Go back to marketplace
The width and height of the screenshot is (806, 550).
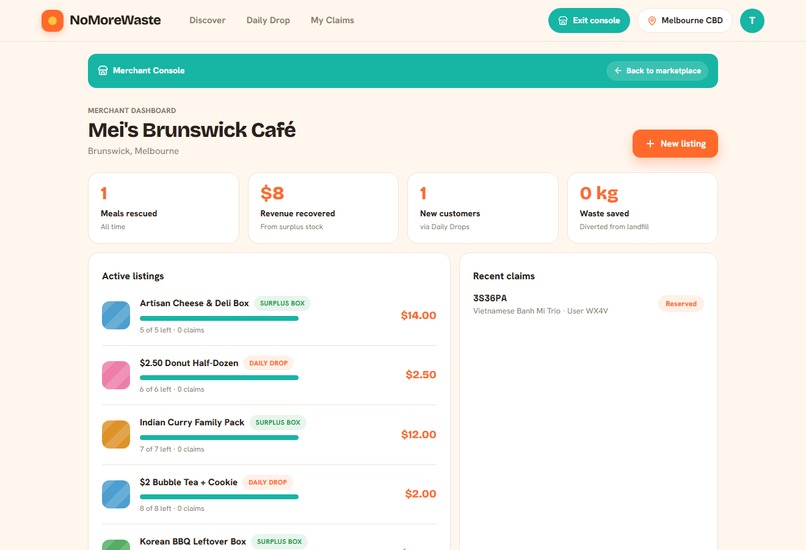tap(657, 70)
